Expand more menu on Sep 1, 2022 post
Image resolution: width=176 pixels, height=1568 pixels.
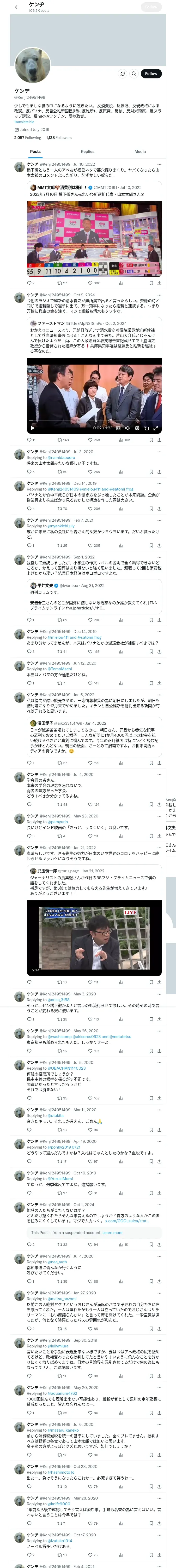(x=159, y=557)
